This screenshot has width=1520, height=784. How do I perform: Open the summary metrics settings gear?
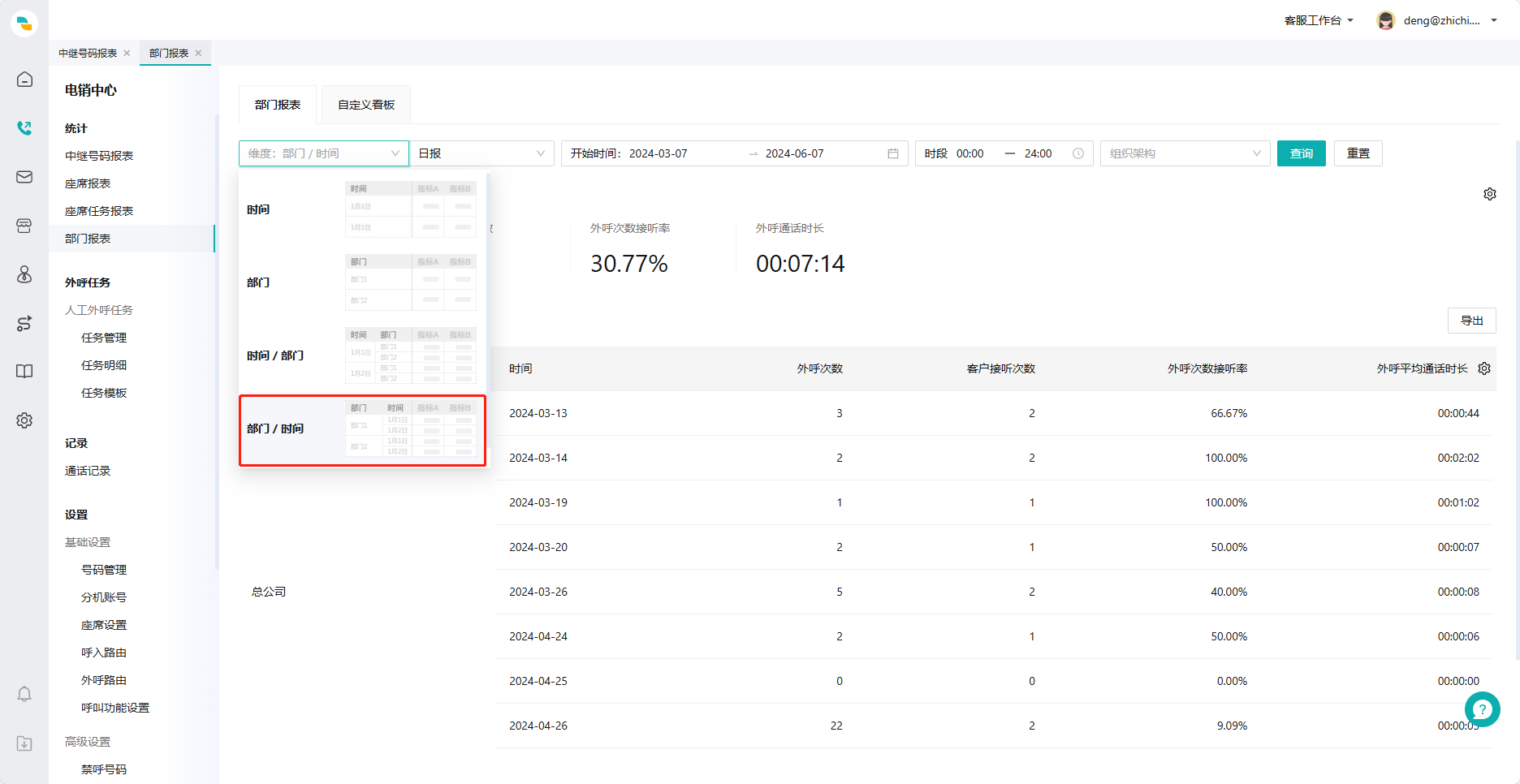tap(1490, 194)
